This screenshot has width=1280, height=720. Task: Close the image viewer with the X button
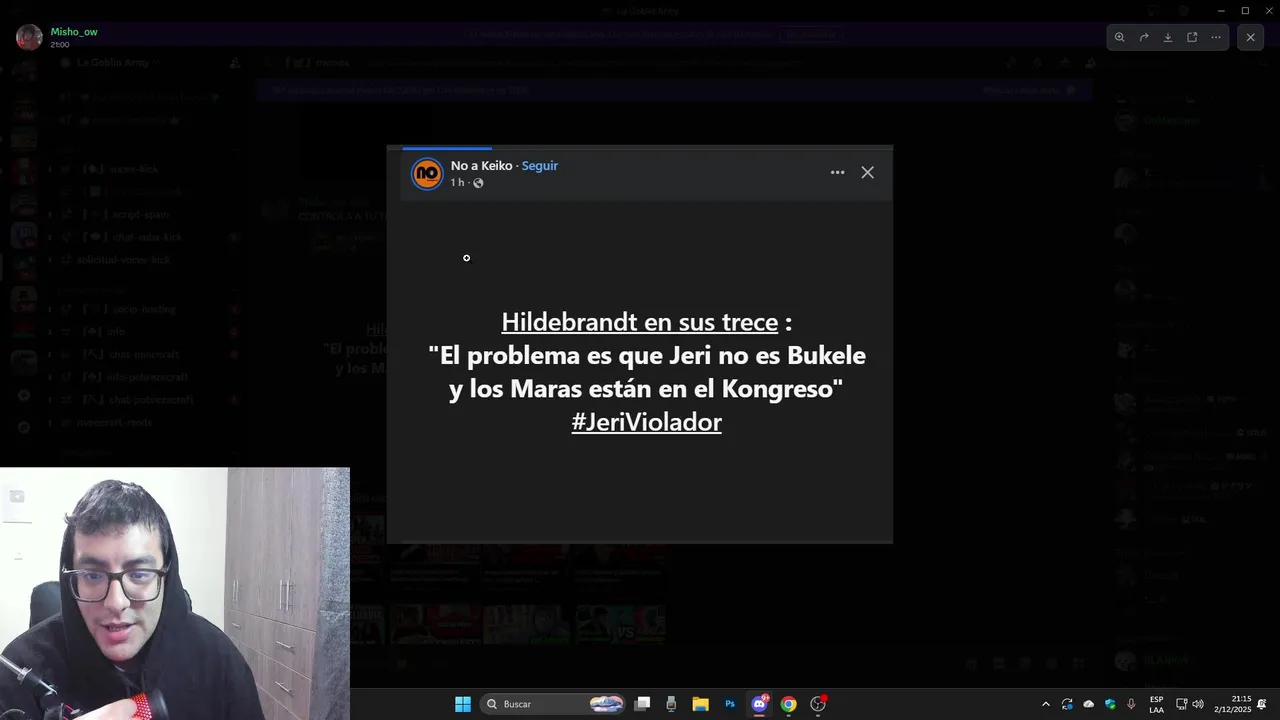coord(1250,37)
